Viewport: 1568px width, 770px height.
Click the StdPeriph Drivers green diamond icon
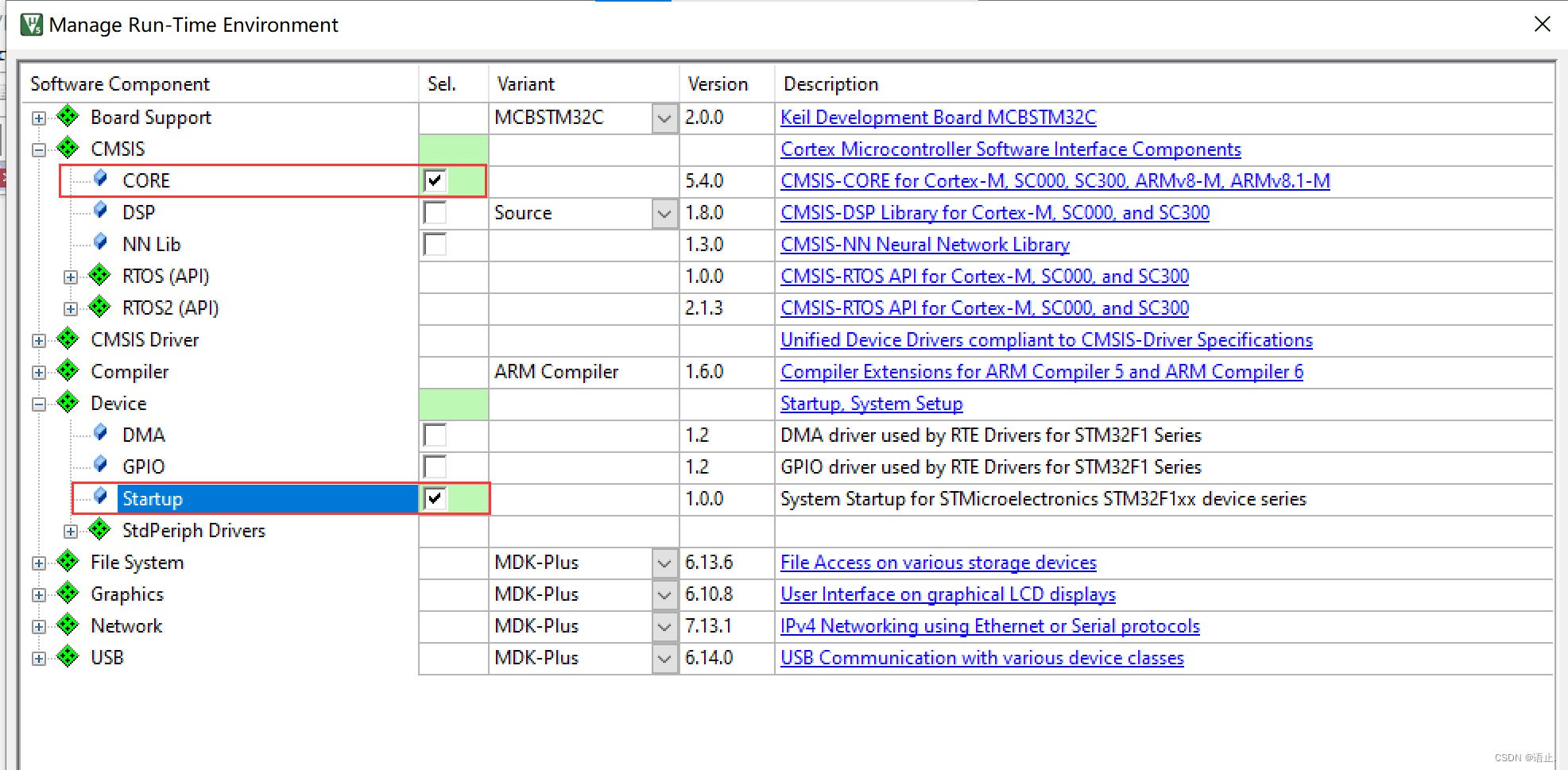[100, 530]
